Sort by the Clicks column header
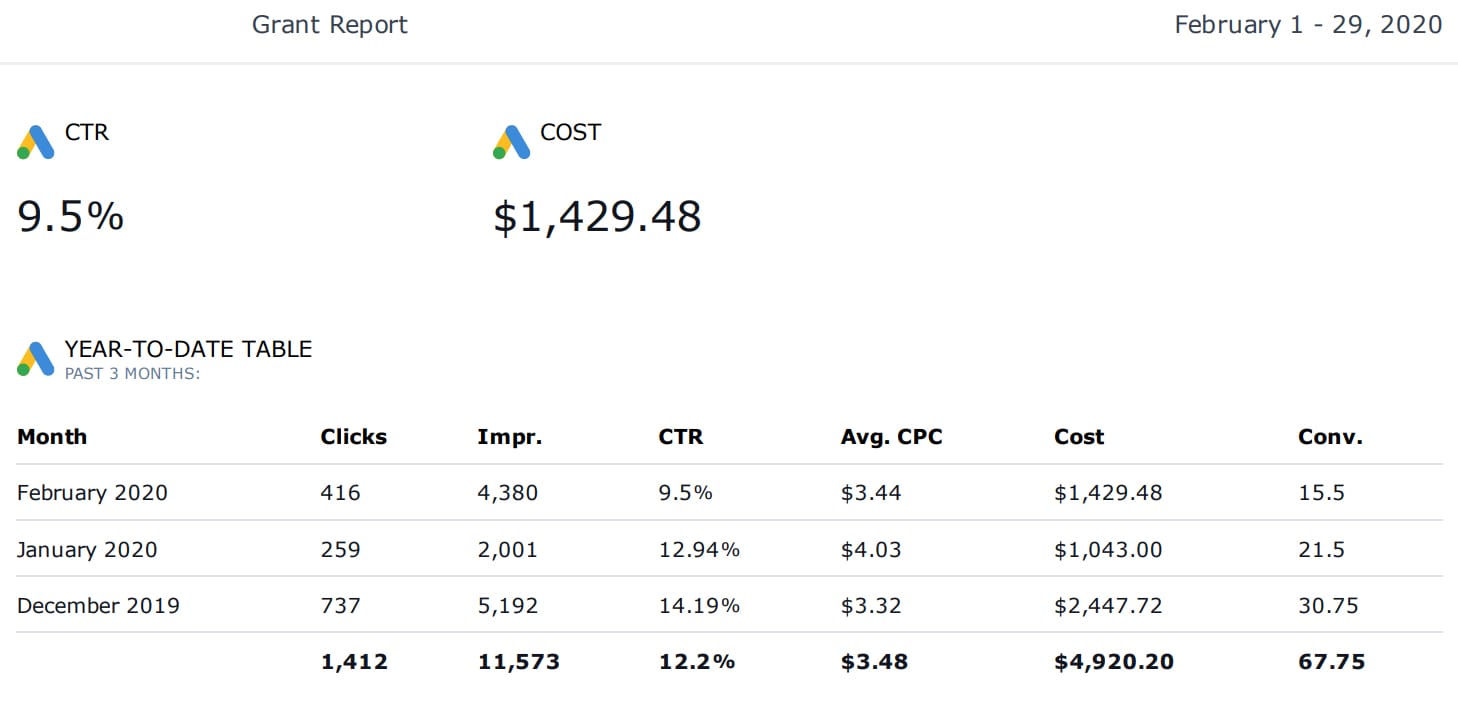This screenshot has height=704, width=1458. [x=353, y=437]
